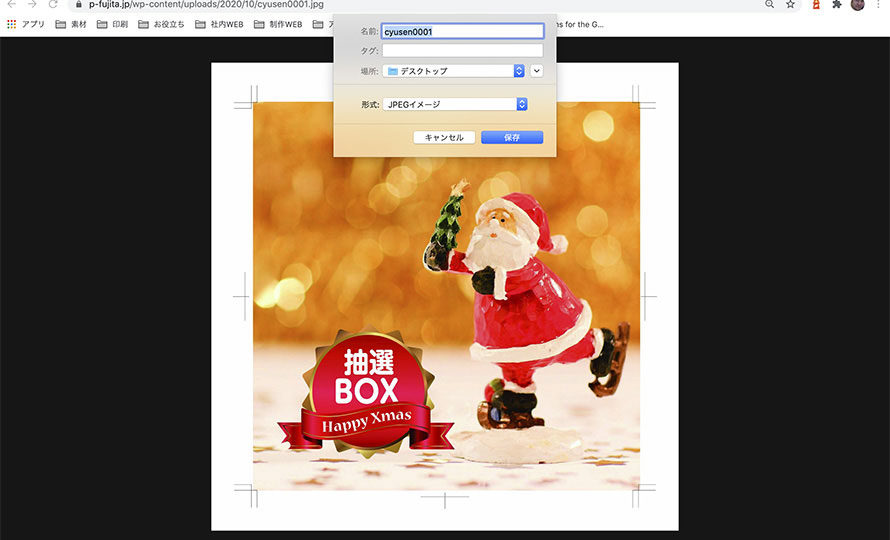Open the 制作WEB bookmark folder
The image size is (890, 540).
(277, 24)
